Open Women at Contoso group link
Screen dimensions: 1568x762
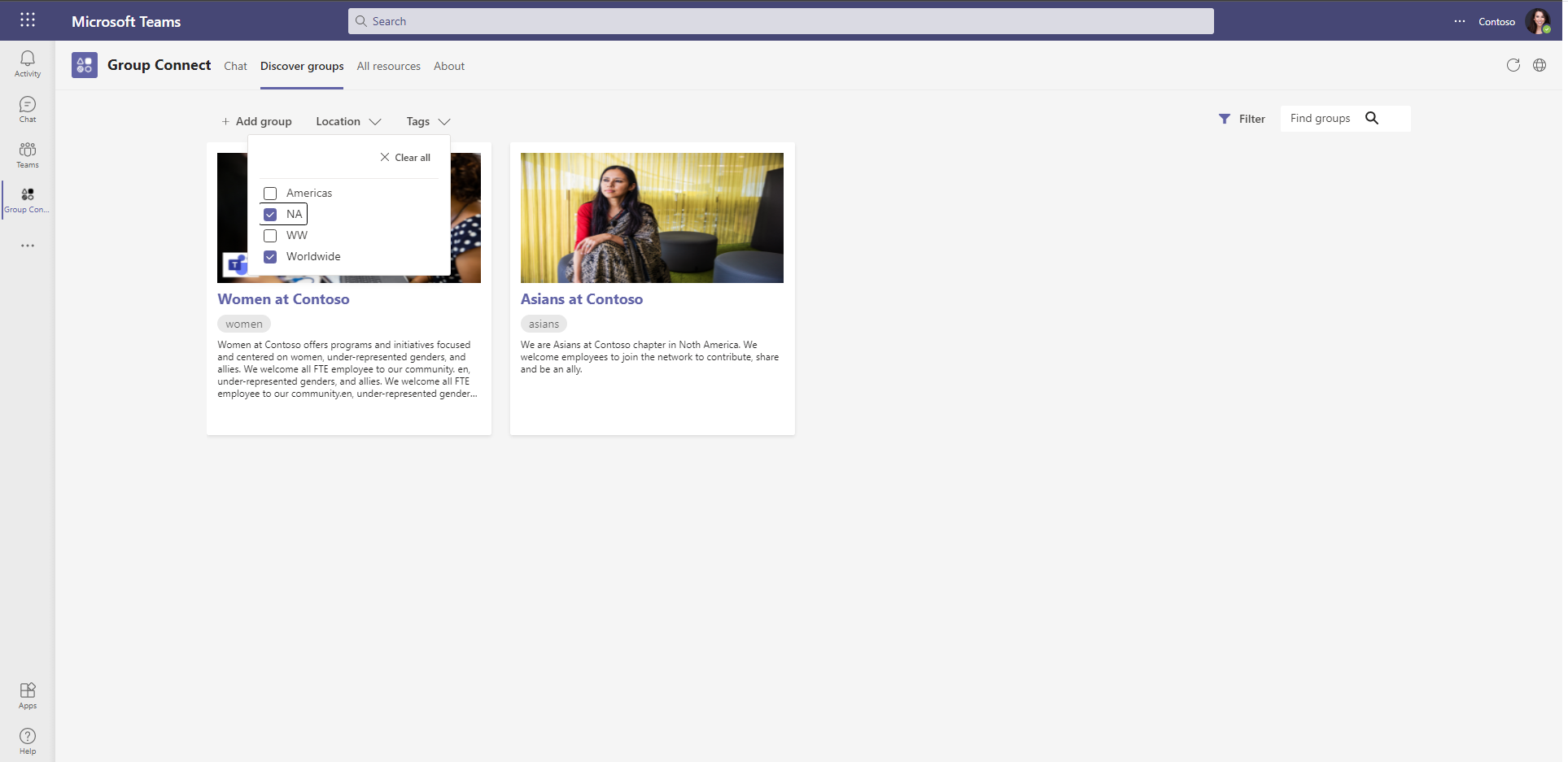click(x=283, y=299)
